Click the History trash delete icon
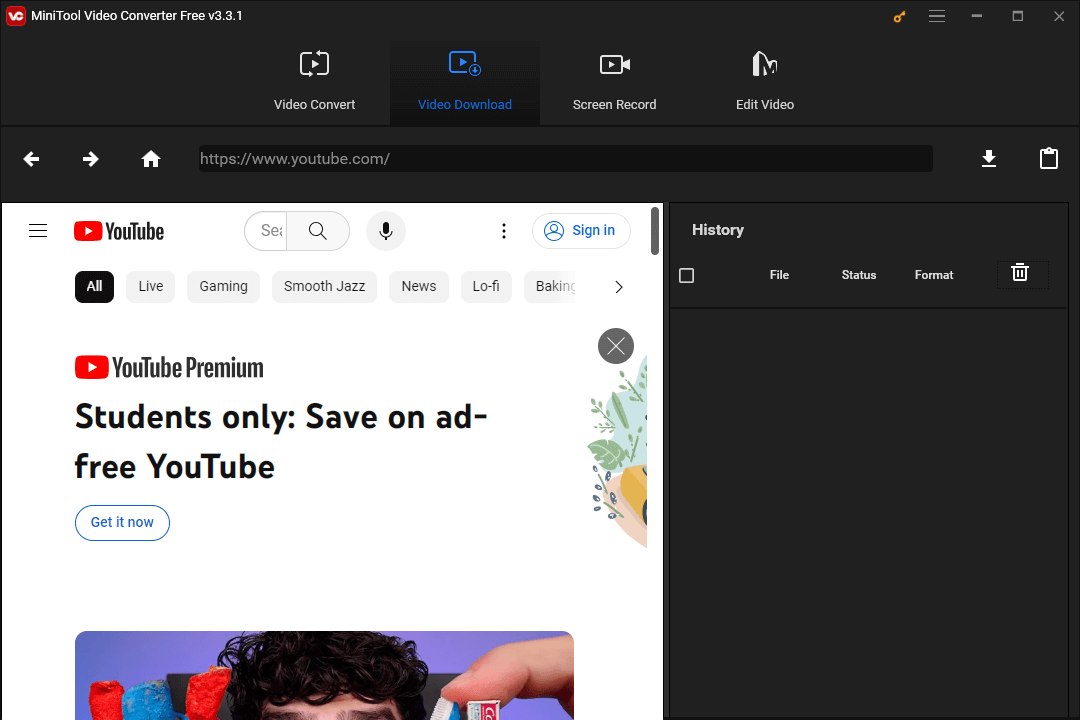 click(1020, 273)
